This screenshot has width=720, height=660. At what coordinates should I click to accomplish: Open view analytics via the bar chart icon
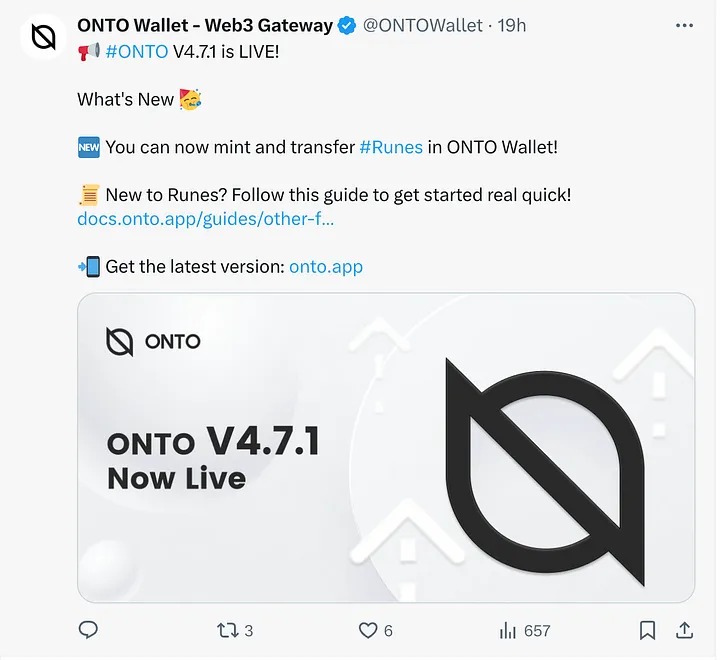pos(508,630)
